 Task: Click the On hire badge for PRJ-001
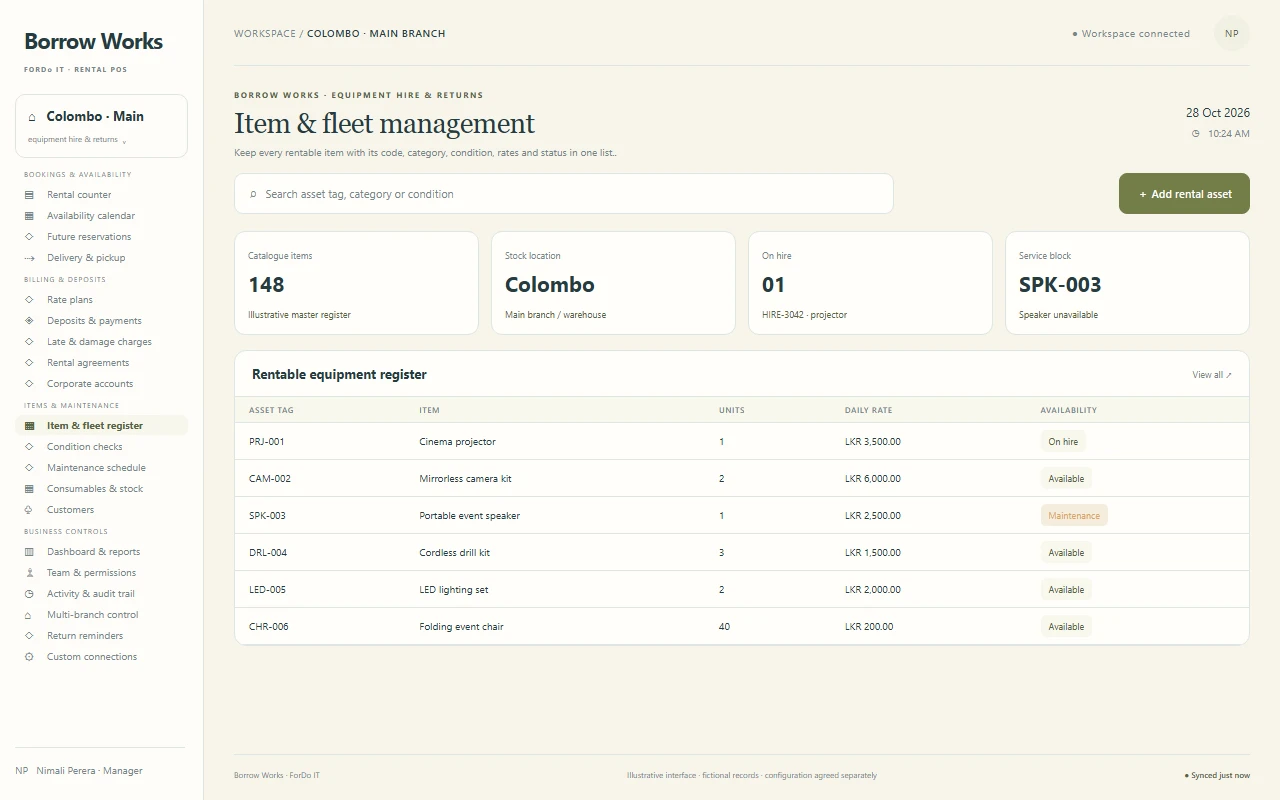coord(1063,442)
